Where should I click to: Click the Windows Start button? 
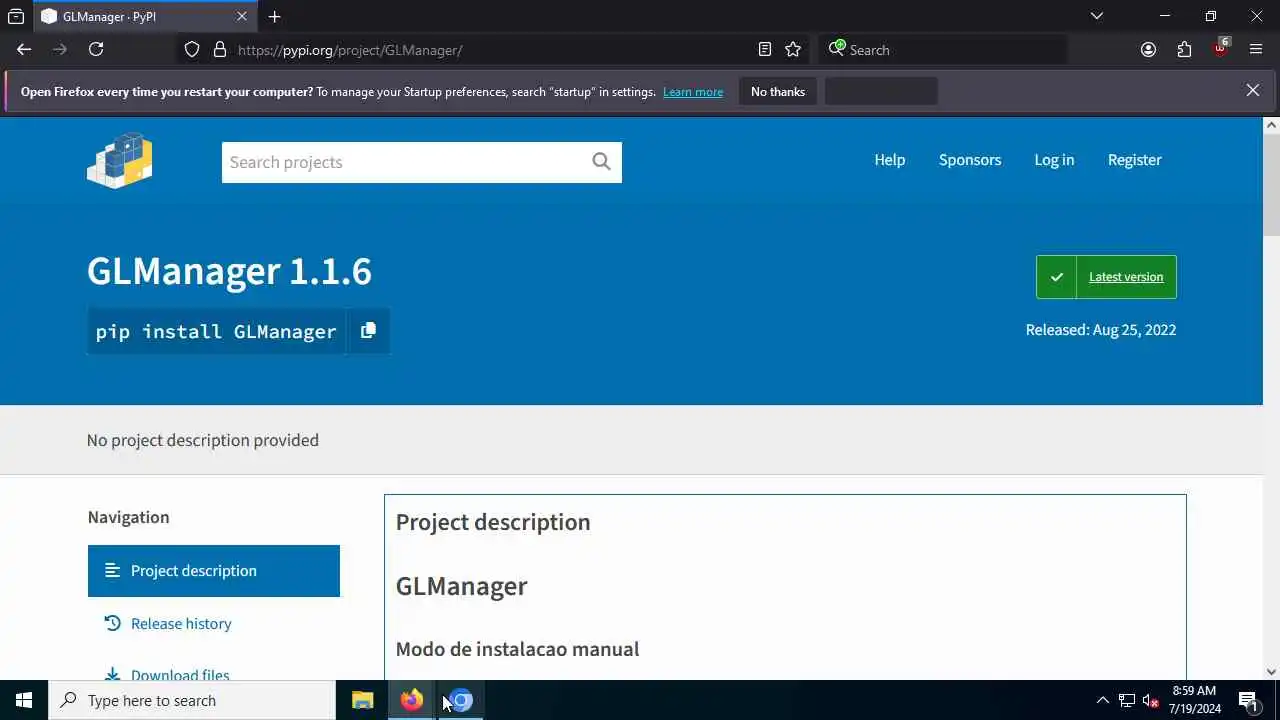(24, 700)
